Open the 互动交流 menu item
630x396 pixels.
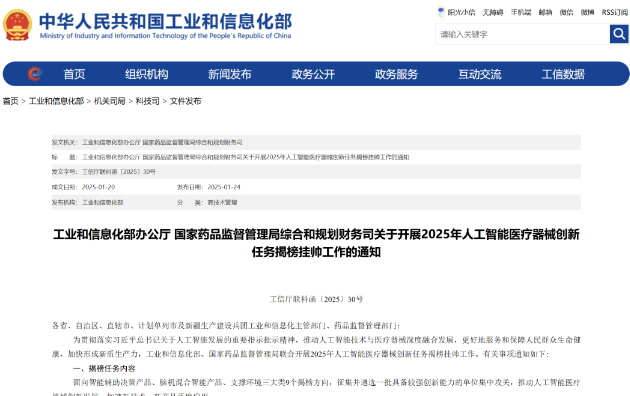click(x=480, y=74)
